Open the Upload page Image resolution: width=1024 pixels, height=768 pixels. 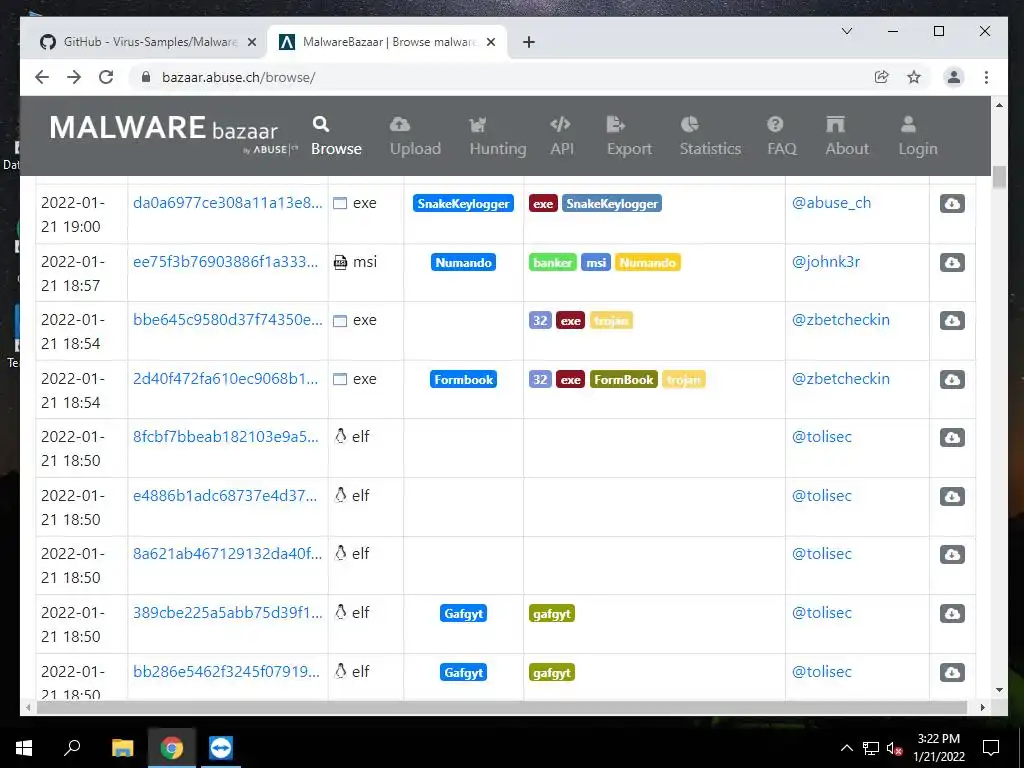click(415, 136)
